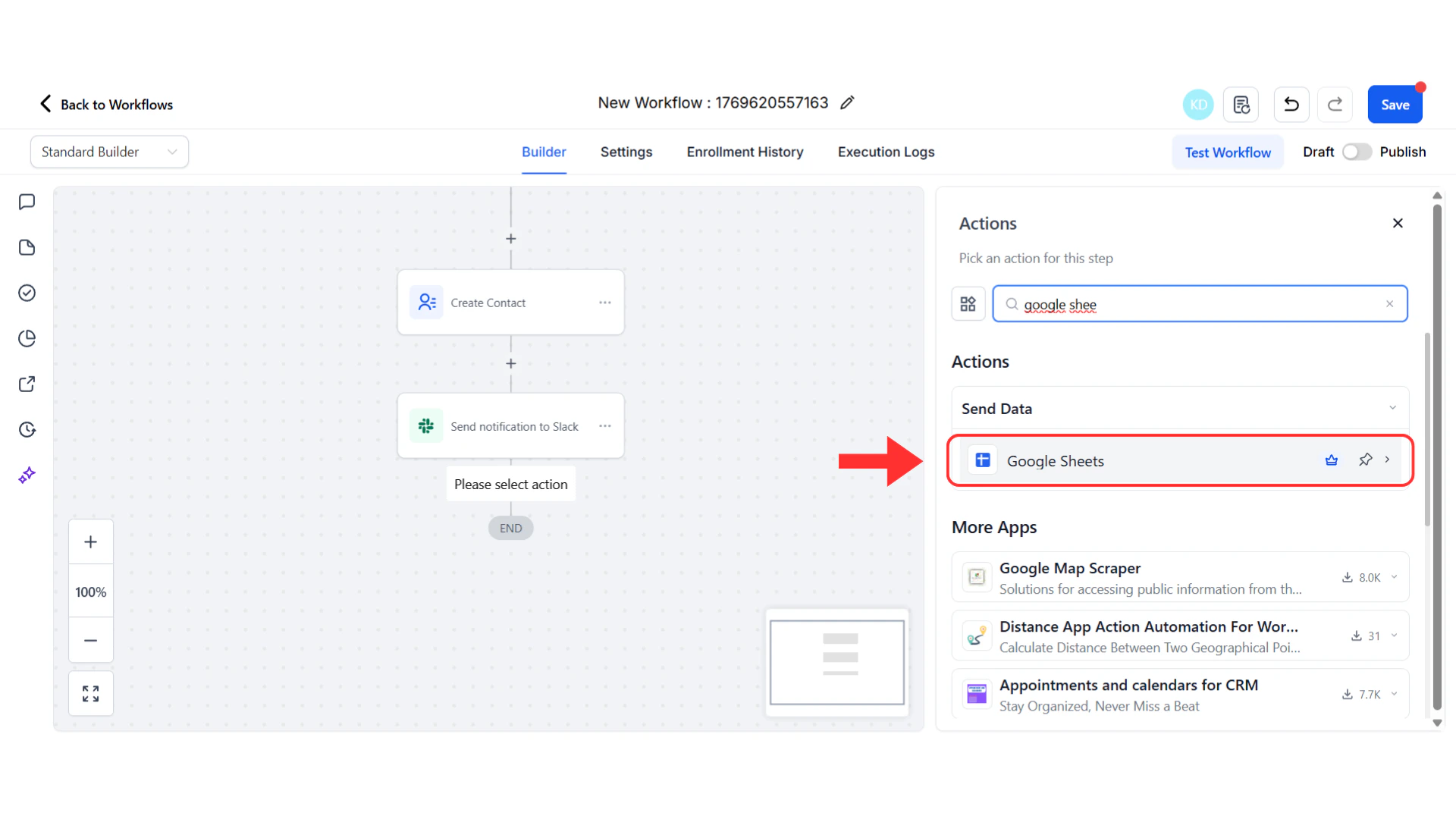Clear the google shee search query
Screen dimensions: 1456x819
tap(1390, 303)
